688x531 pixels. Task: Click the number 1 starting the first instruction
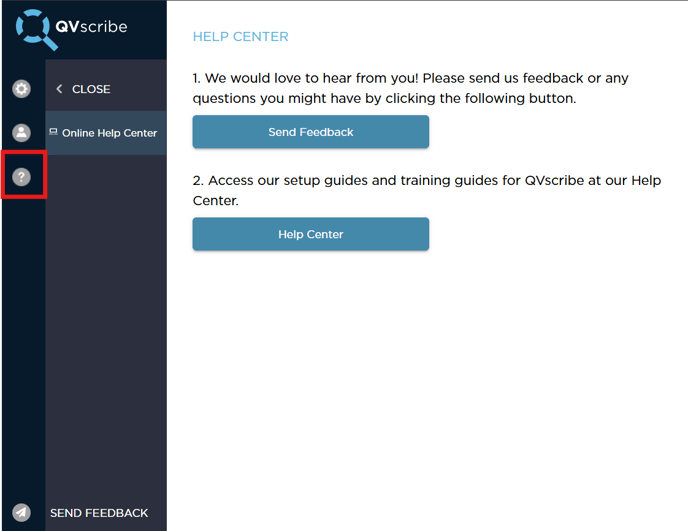point(196,78)
